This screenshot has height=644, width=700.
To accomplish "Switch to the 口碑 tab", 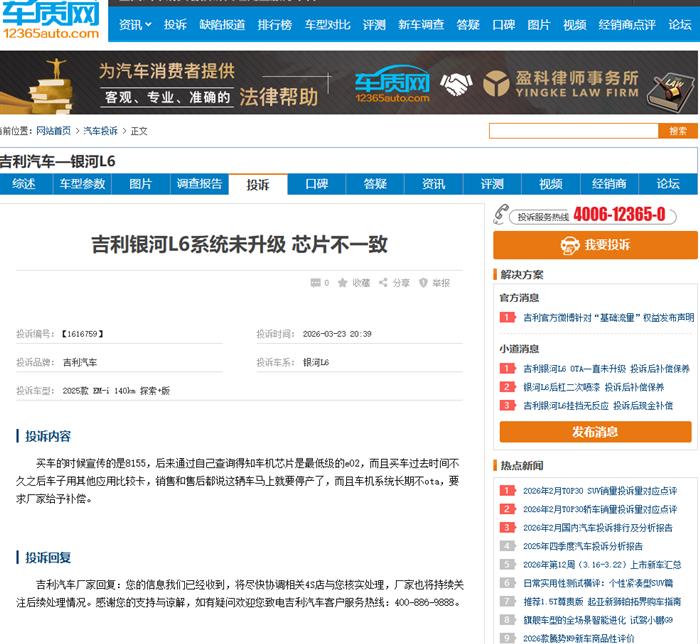I will (x=317, y=184).
